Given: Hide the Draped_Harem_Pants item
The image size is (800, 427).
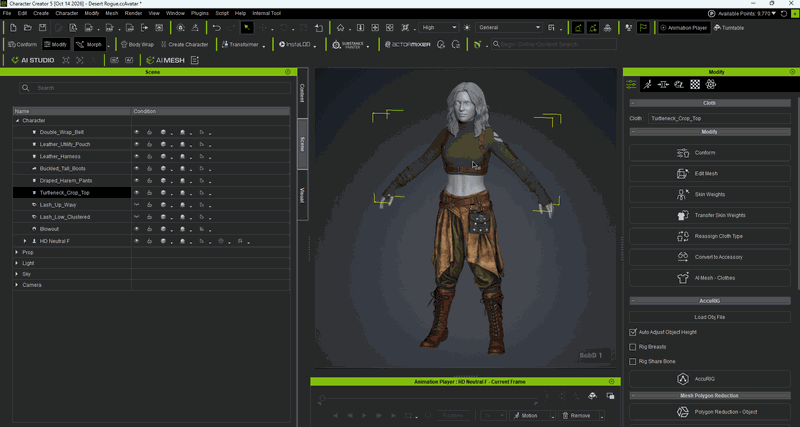Looking at the screenshot, I should coord(137,181).
